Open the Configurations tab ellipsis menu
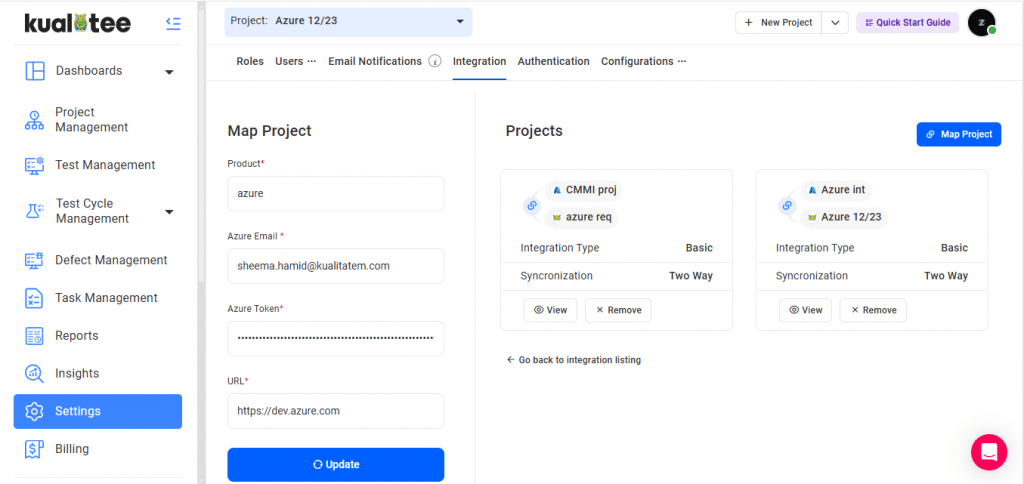This screenshot has height=484, width=1024. 682,61
